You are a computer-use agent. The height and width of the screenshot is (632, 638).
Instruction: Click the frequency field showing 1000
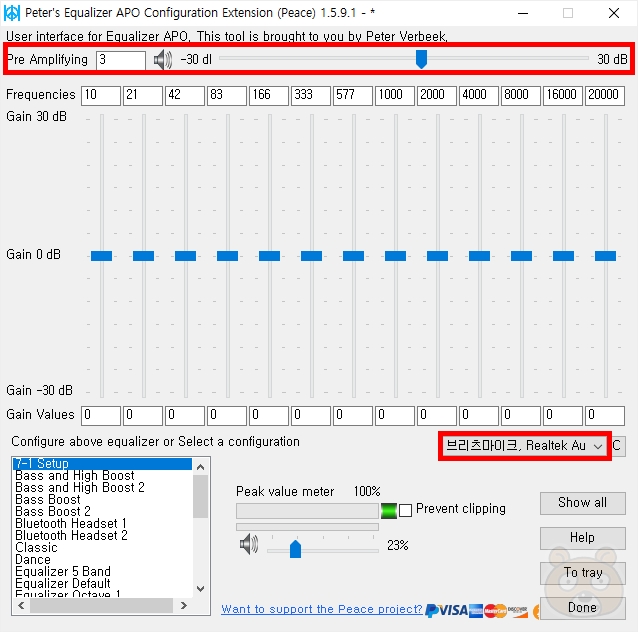click(x=395, y=96)
